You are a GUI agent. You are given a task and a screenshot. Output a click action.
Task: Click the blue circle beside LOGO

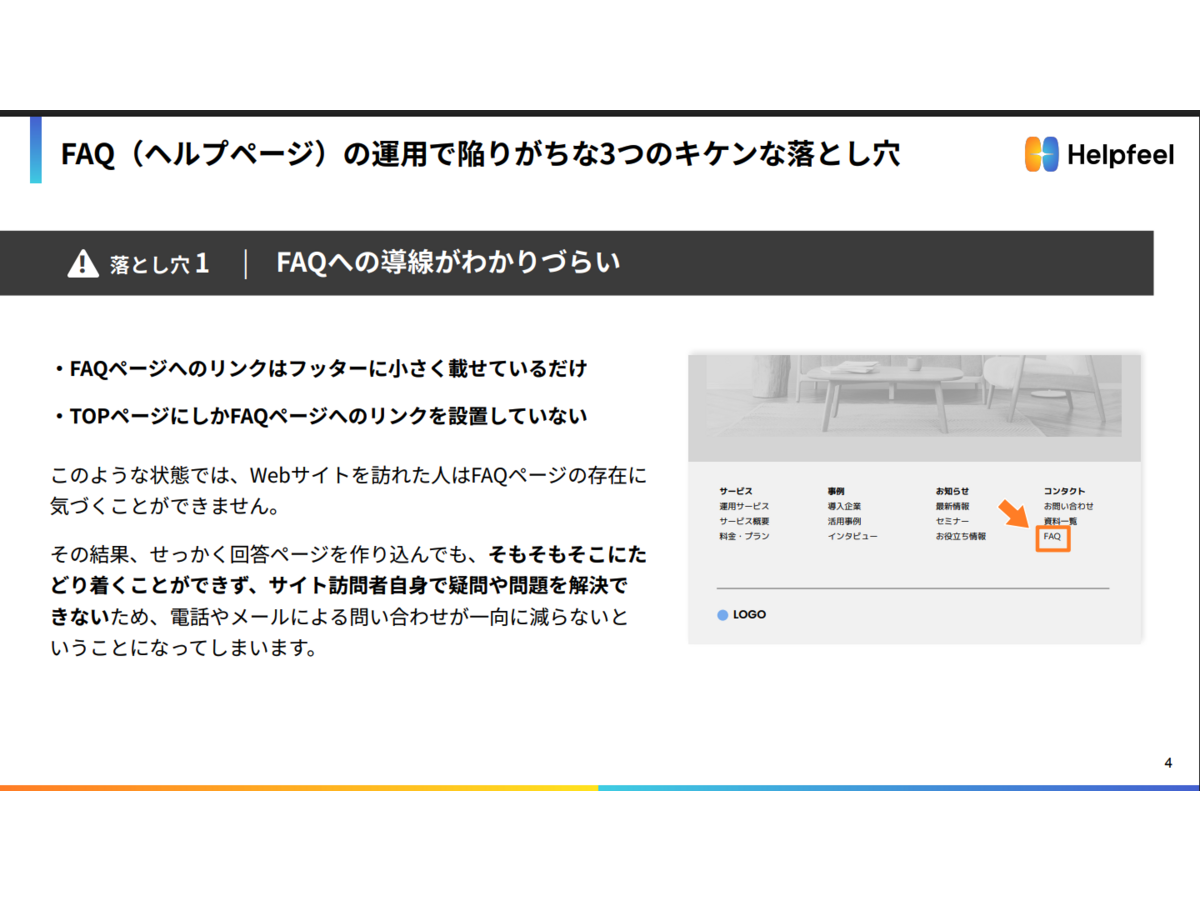pyautogui.click(x=723, y=615)
